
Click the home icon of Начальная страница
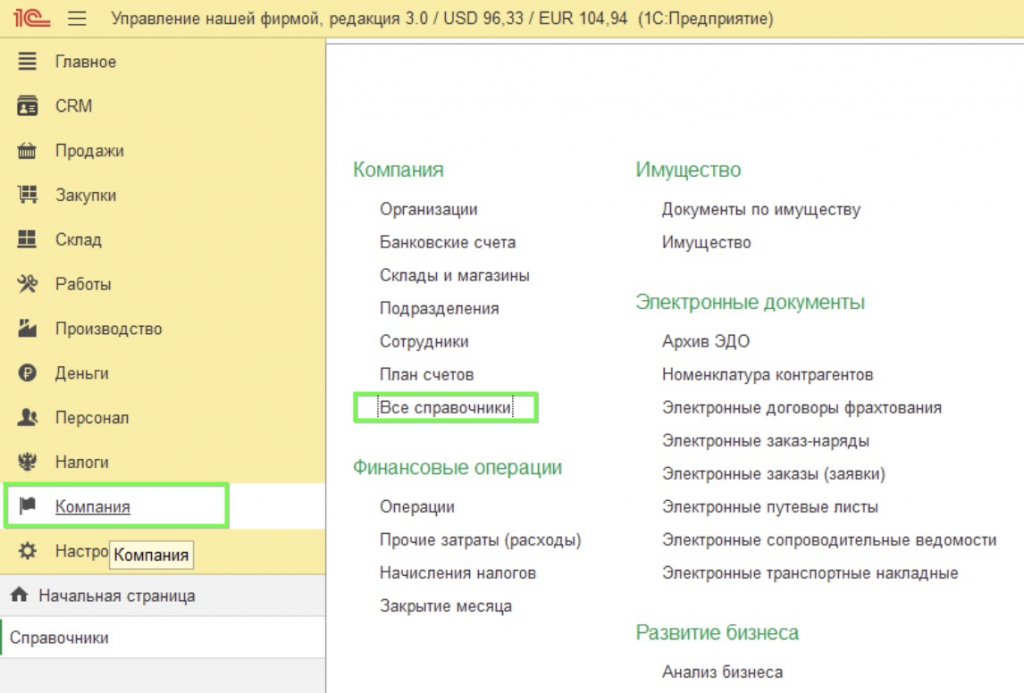click(x=19, y=594)
